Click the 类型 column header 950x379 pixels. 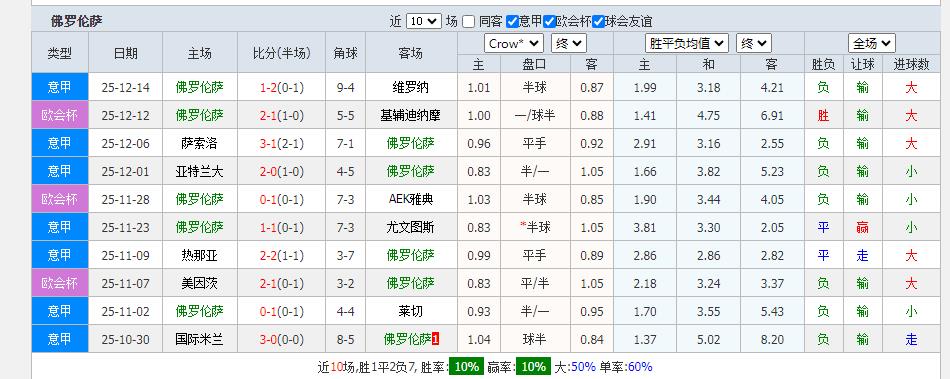(60, 53)
